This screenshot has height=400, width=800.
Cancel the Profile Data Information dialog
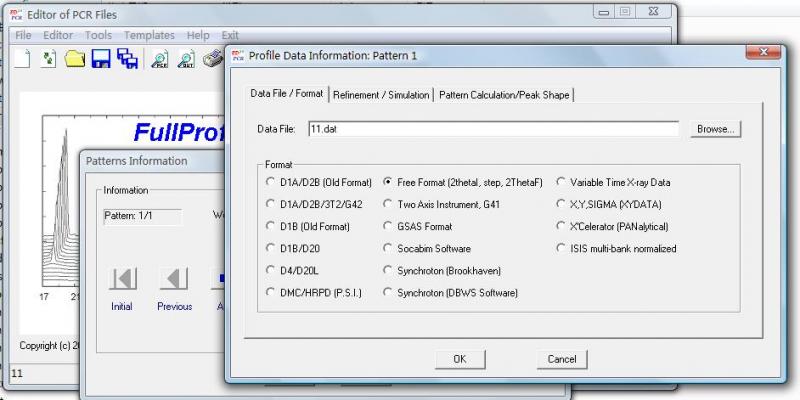[x=562, y=359]
